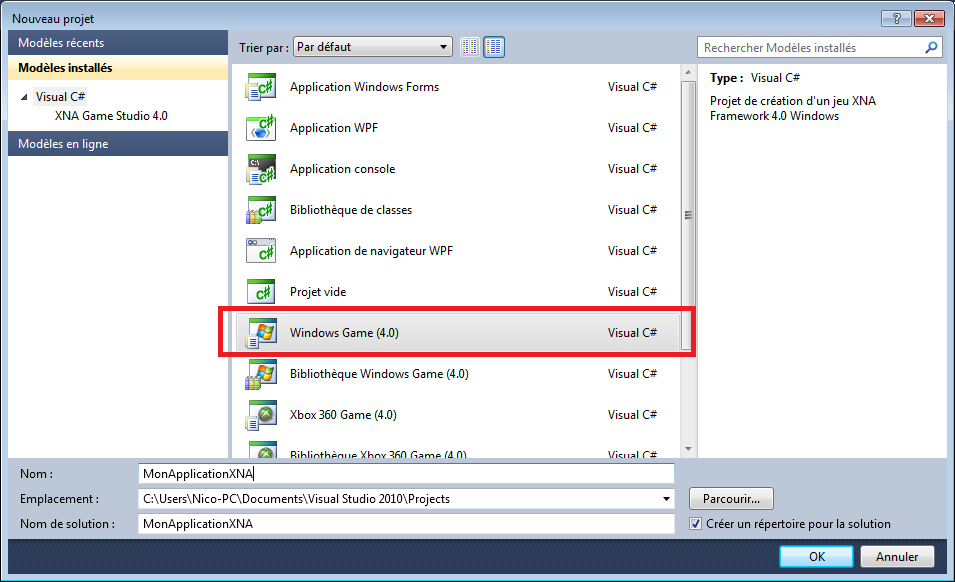The width and height of the screenshot is (955, 582).
Task: Close the Nouveau projet dialog
Action: tap(929, 18)
